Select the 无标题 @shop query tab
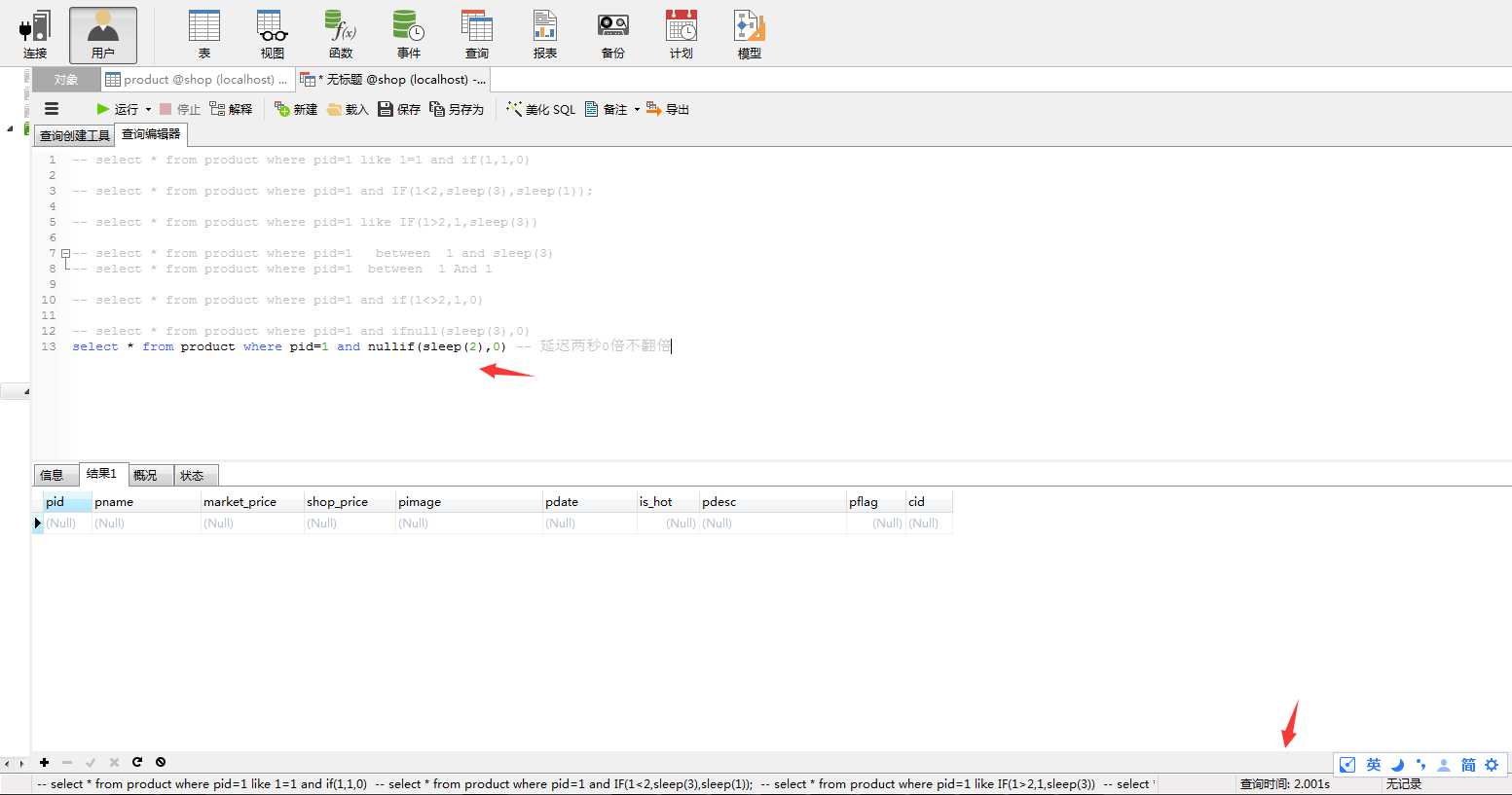The image size is (1512, 795). point(392,80)
